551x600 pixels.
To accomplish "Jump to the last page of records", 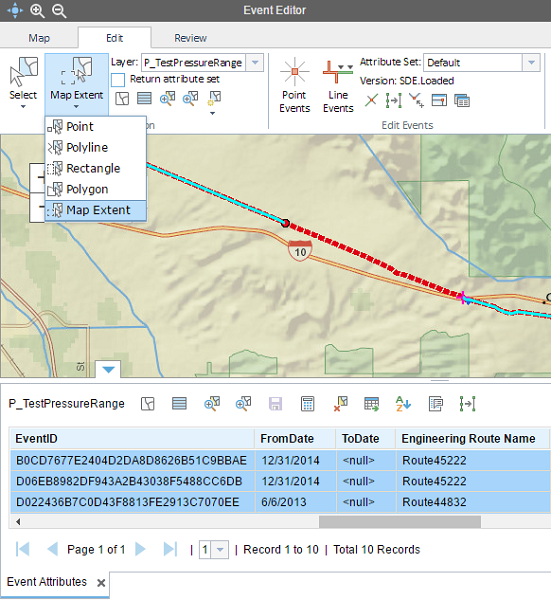I will click(x=170, y=549).
